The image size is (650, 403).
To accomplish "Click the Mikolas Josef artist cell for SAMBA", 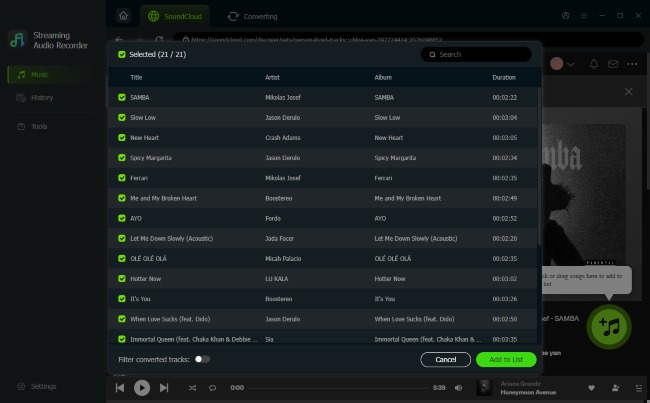I will [x=283, y=97].
